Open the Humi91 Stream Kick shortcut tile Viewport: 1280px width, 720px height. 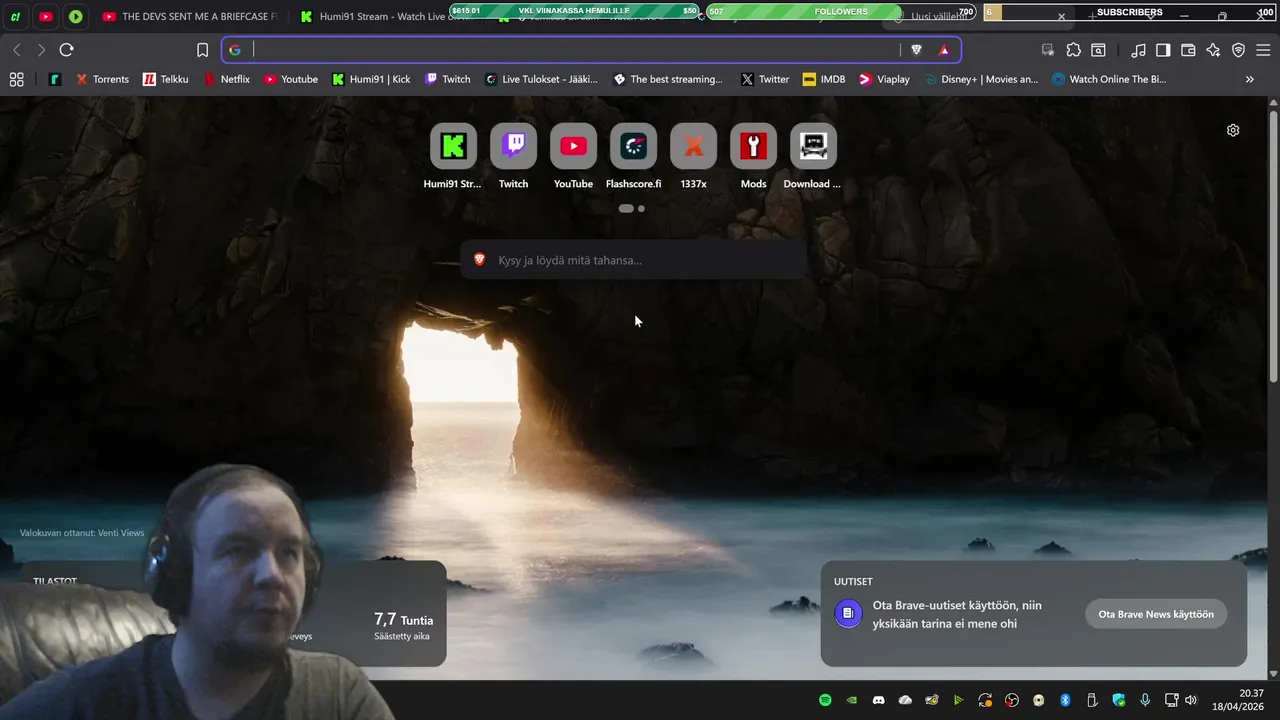(x=453, y=156)
